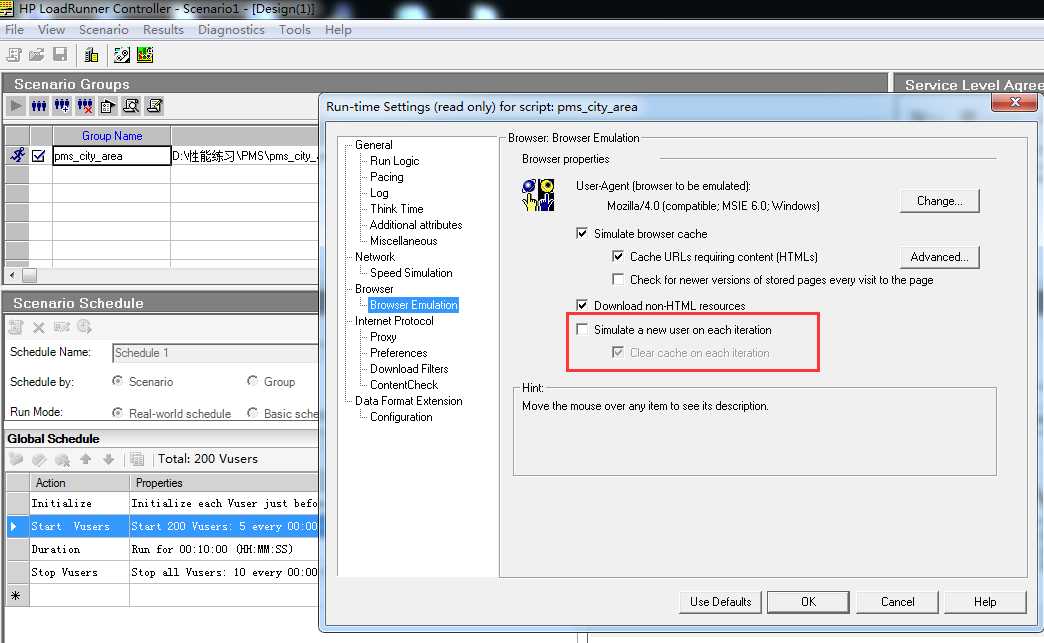Click the Start Scenario play icon in Scenario Groups
This screenshot has height=643, width=1044.
[16, 106]
